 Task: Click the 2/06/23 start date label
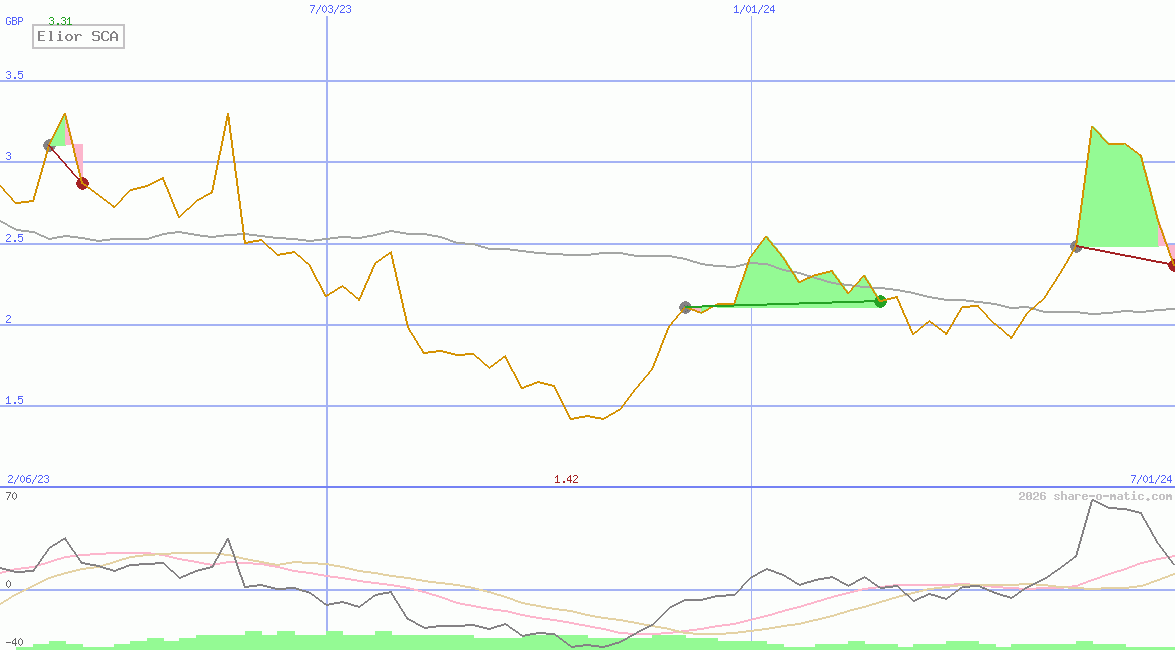pos(28,479)
